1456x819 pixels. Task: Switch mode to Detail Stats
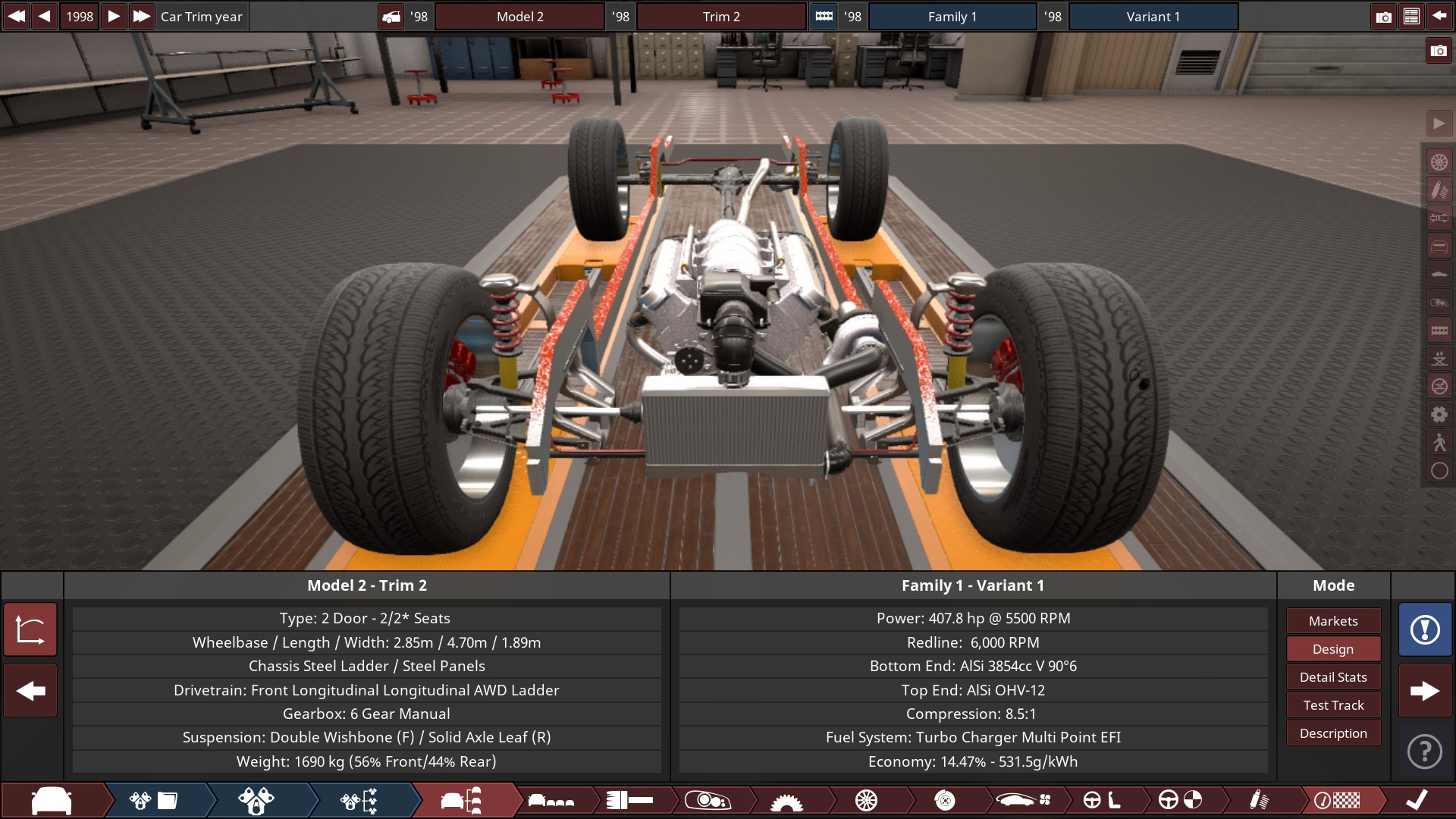[x=1333, y=676]
